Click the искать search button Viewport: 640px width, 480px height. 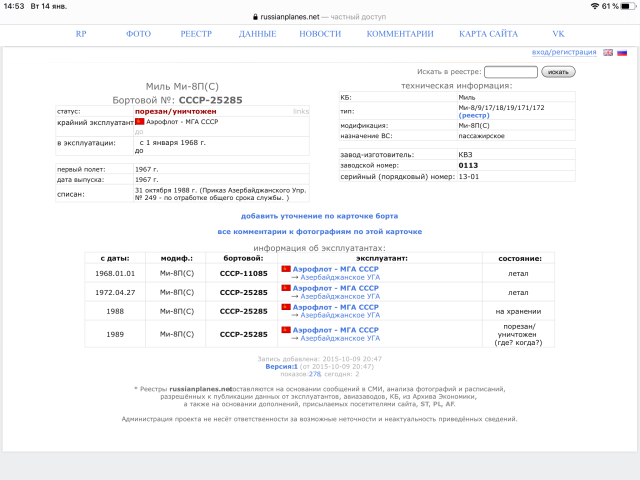(x=558, y=72)
